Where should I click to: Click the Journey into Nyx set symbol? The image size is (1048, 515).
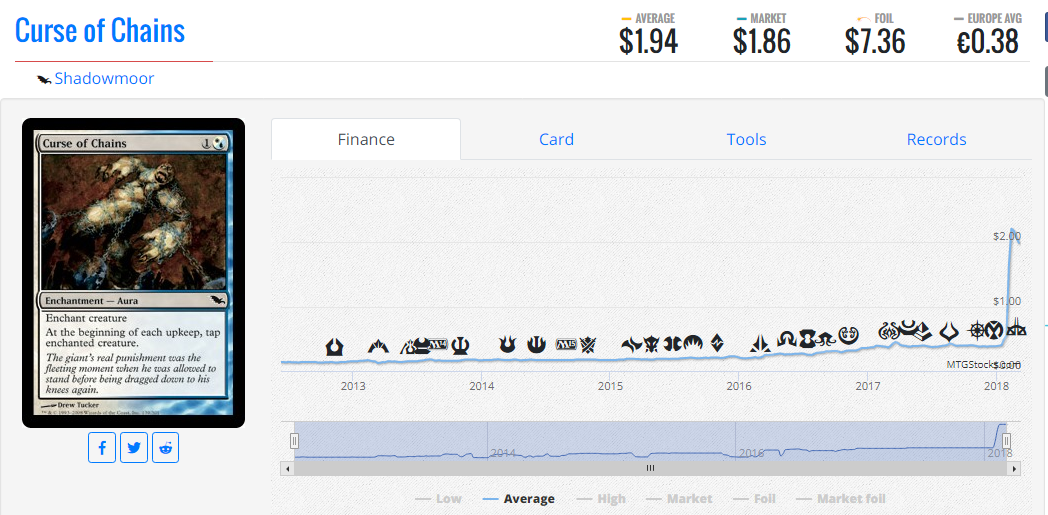point(537,344)
